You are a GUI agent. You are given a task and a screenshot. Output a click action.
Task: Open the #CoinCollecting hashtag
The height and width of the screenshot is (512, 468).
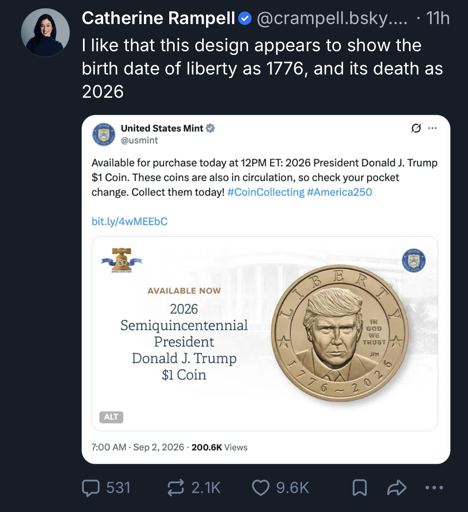point(266,192)
